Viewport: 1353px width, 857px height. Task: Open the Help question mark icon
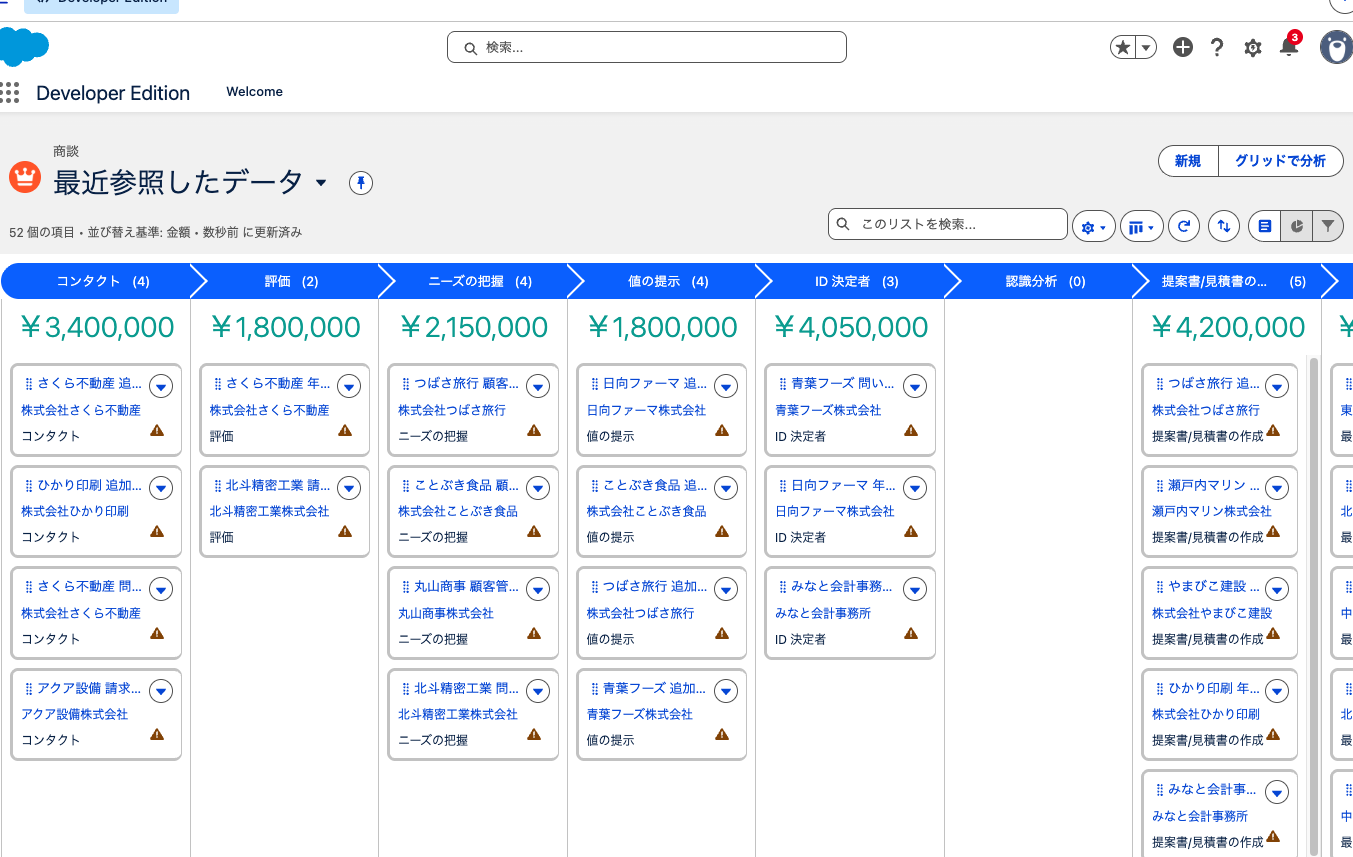pyautogui.click(x=1217, y=47)
